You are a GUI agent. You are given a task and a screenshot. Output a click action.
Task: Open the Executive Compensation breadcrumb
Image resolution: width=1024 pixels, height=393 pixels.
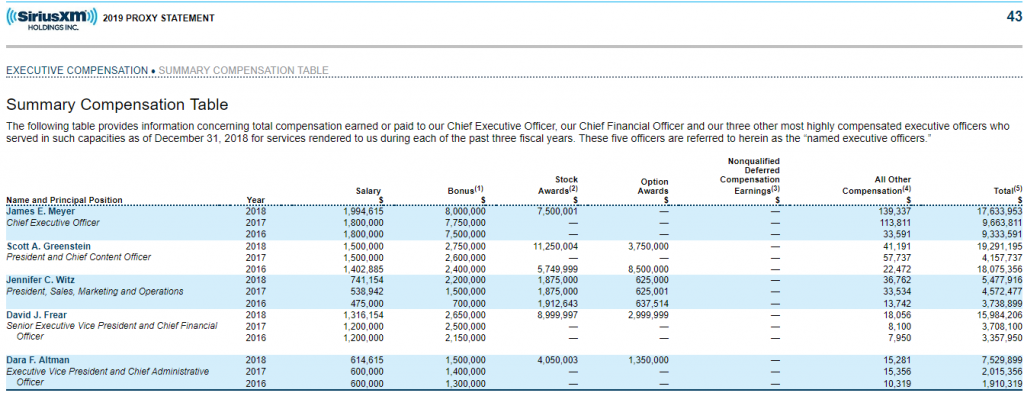77,70
